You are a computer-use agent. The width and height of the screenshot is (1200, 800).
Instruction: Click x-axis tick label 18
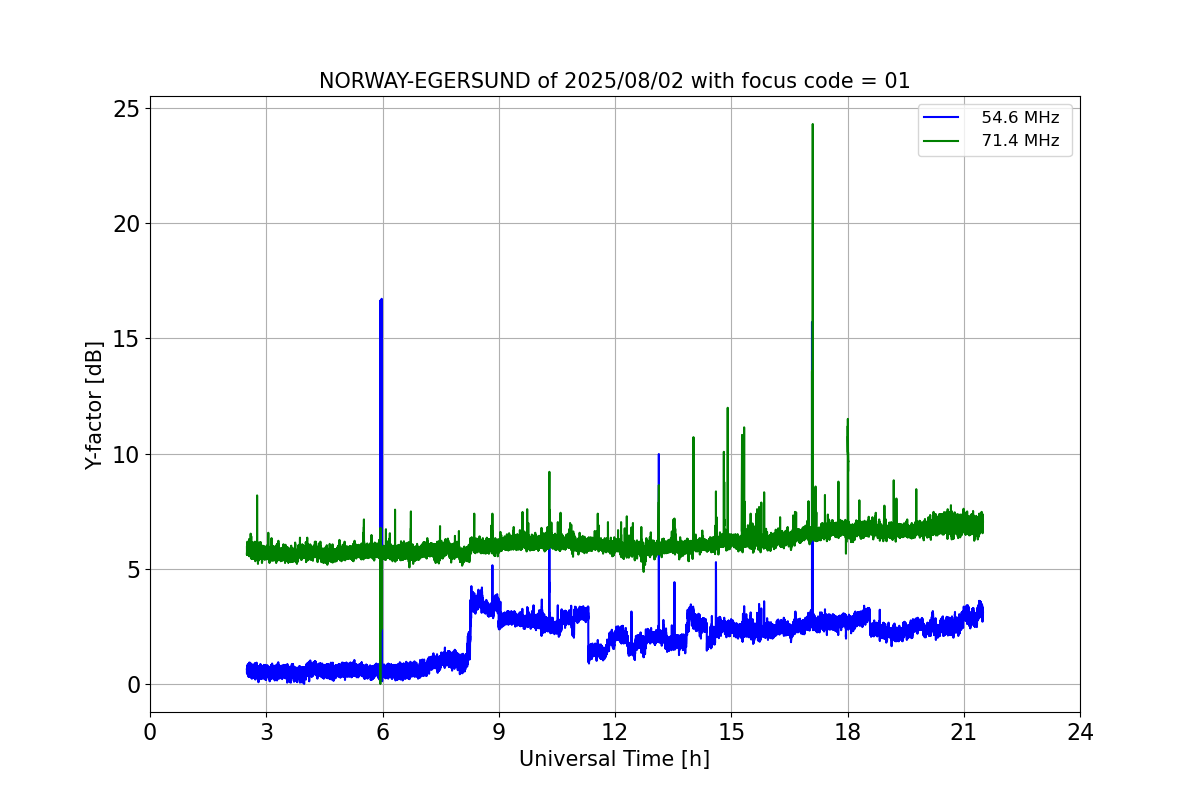click(847, 732)
